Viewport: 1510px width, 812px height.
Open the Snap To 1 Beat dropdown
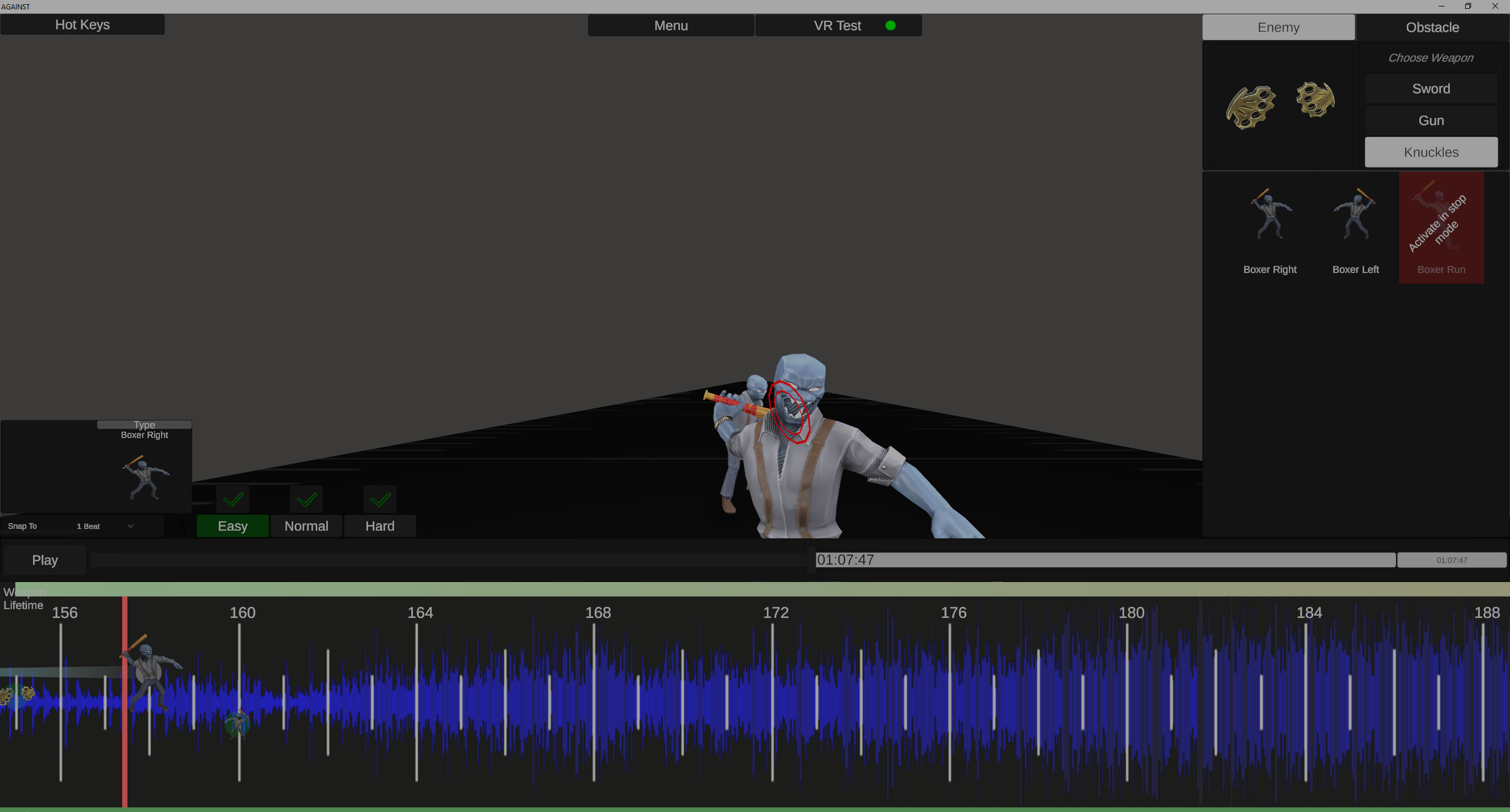pyautogui.click(x=106, y=526)
